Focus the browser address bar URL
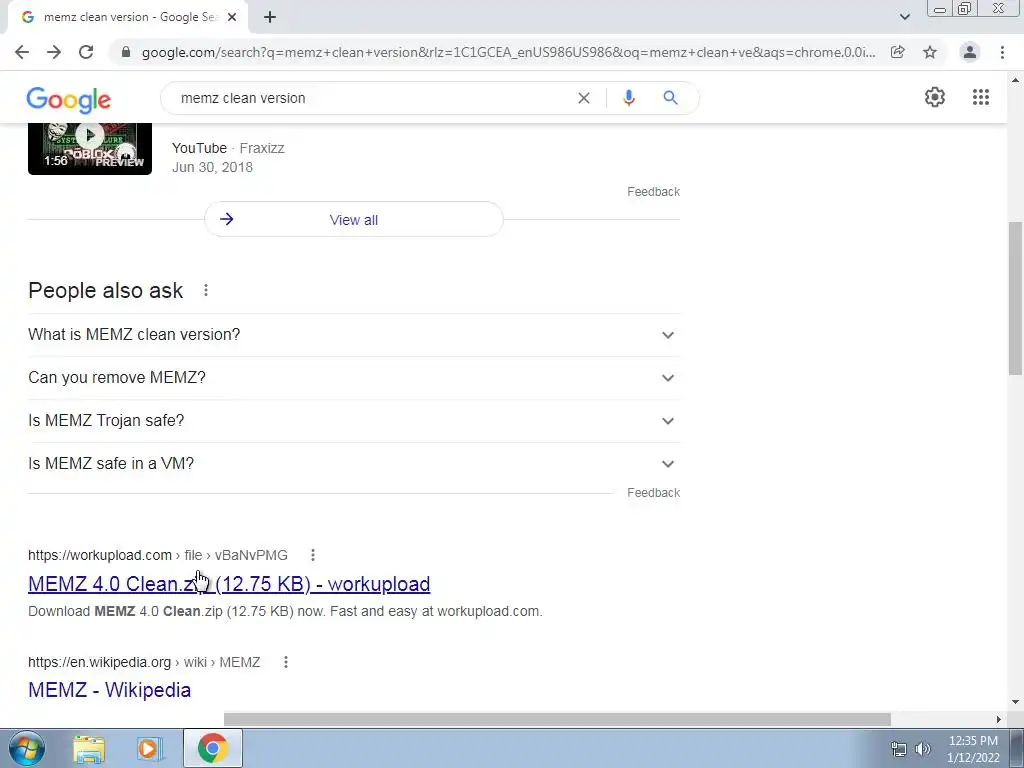 click(508, 52)
